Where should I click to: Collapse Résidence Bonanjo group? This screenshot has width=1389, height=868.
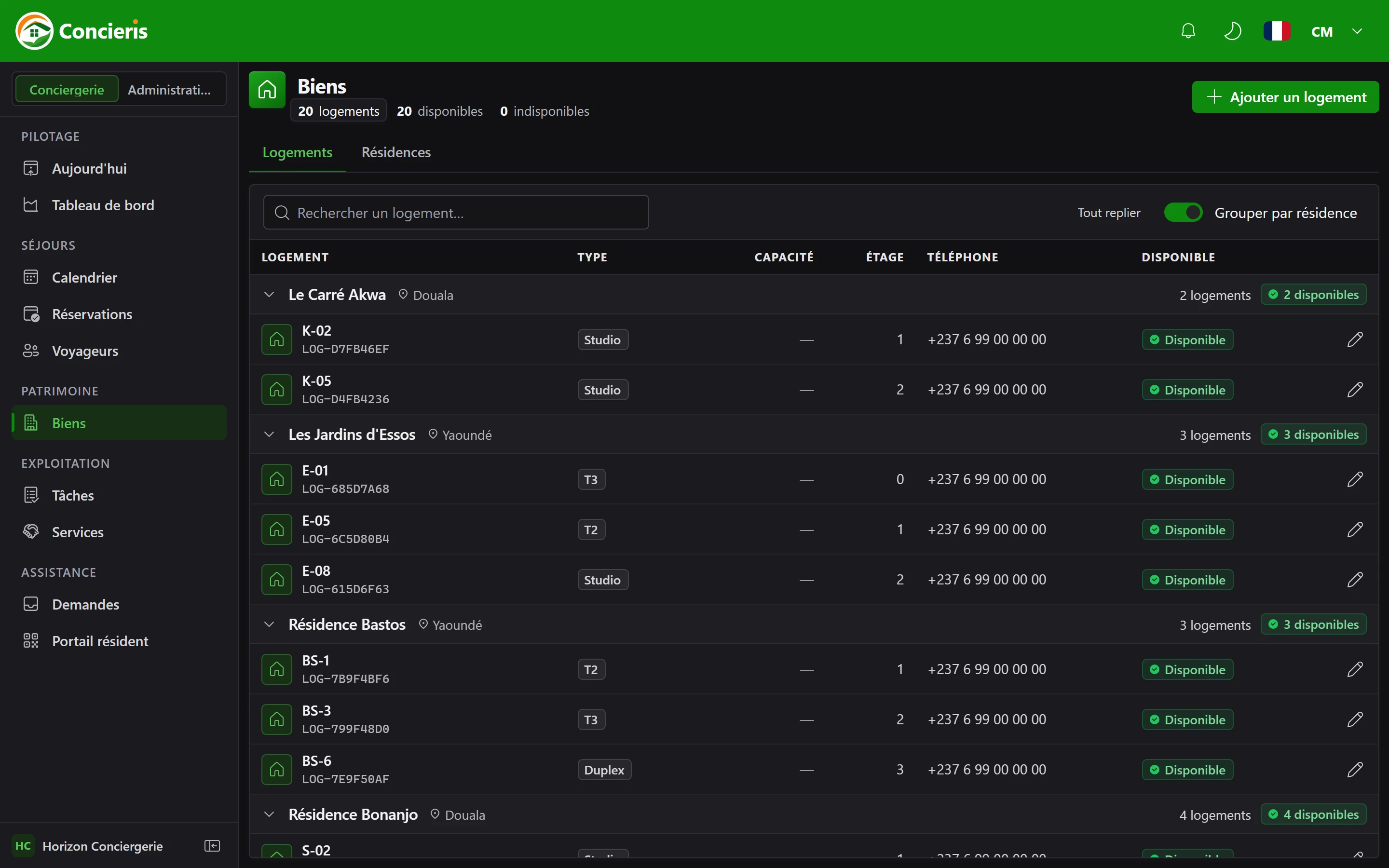pyautogui.click(x=269, y=814)
